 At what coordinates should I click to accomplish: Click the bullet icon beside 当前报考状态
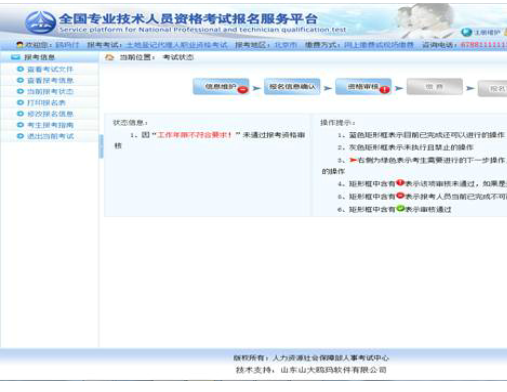[20, 91]
